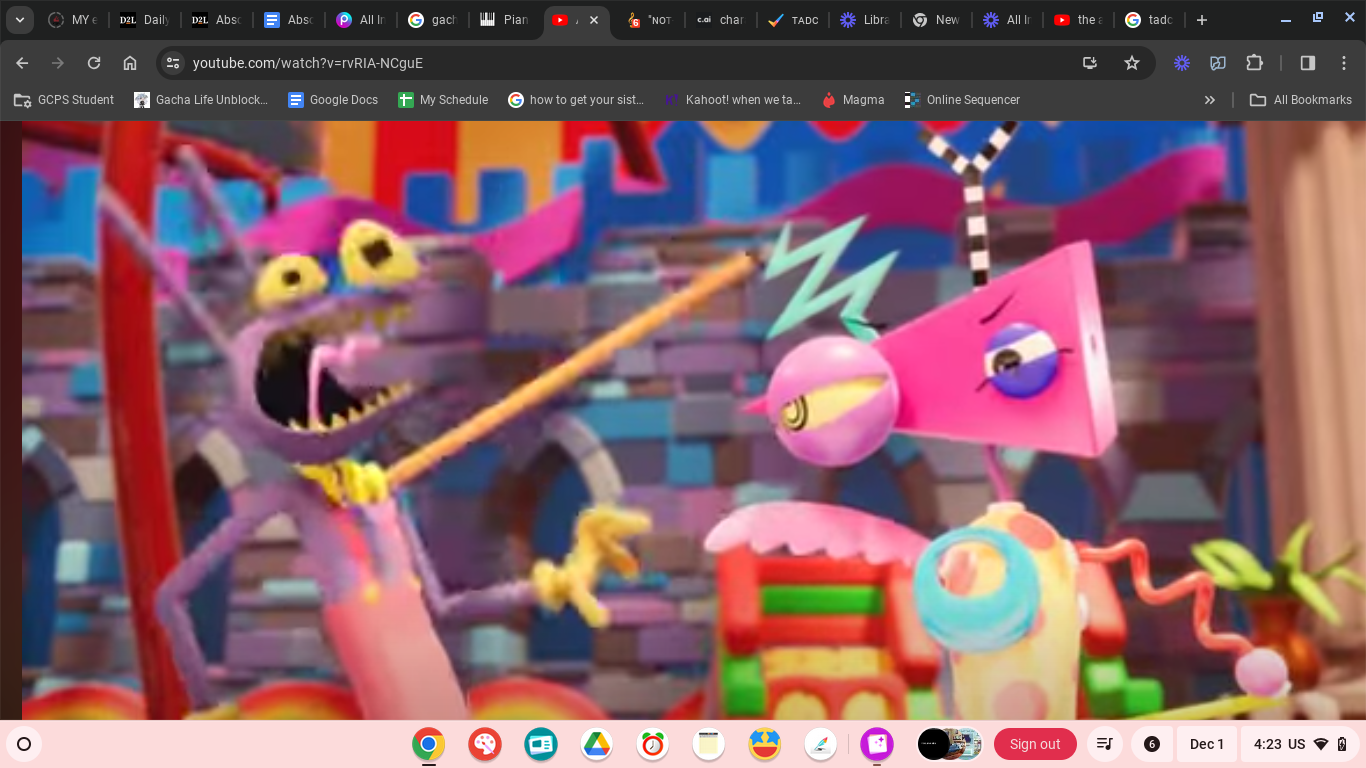Click the install/cast screen icon in address bar
Viewport: 1366px width, 768px height.
1090,63
